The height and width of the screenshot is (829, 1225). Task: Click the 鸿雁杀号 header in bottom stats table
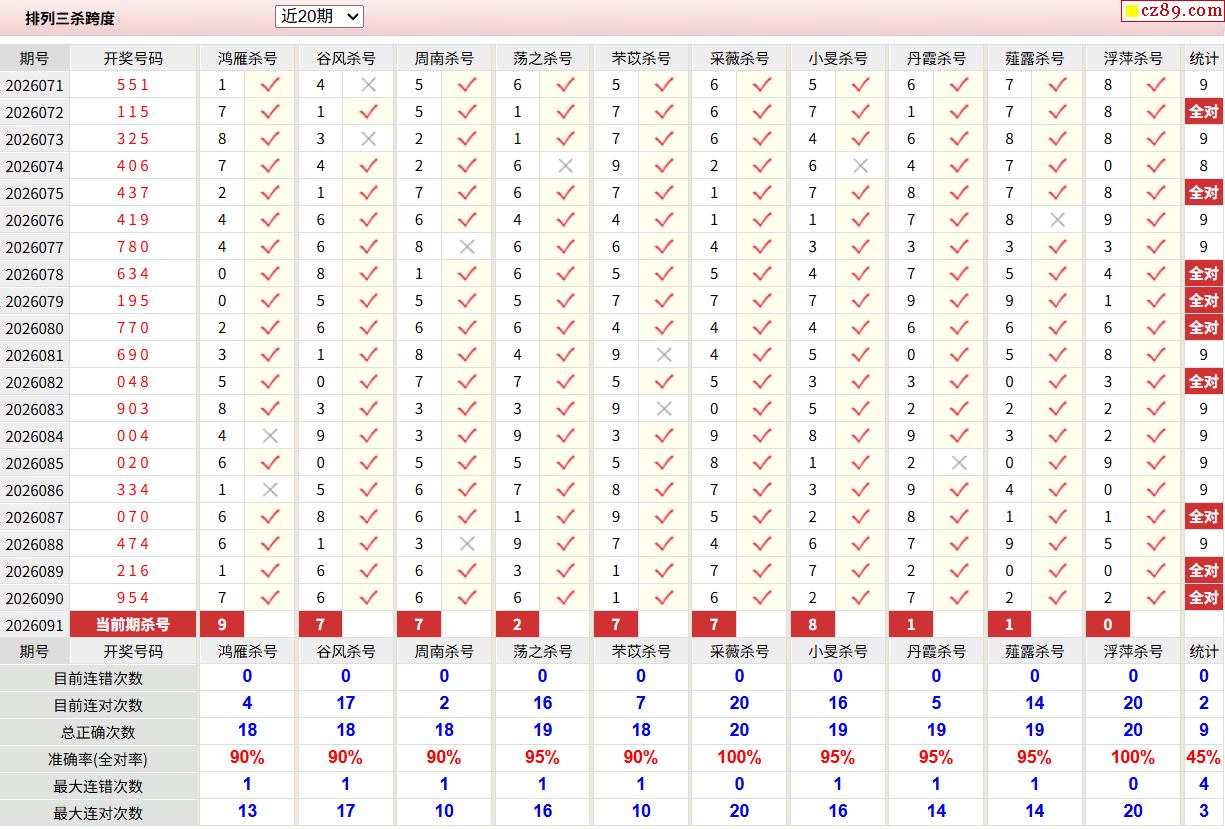(x=247, y=651)
